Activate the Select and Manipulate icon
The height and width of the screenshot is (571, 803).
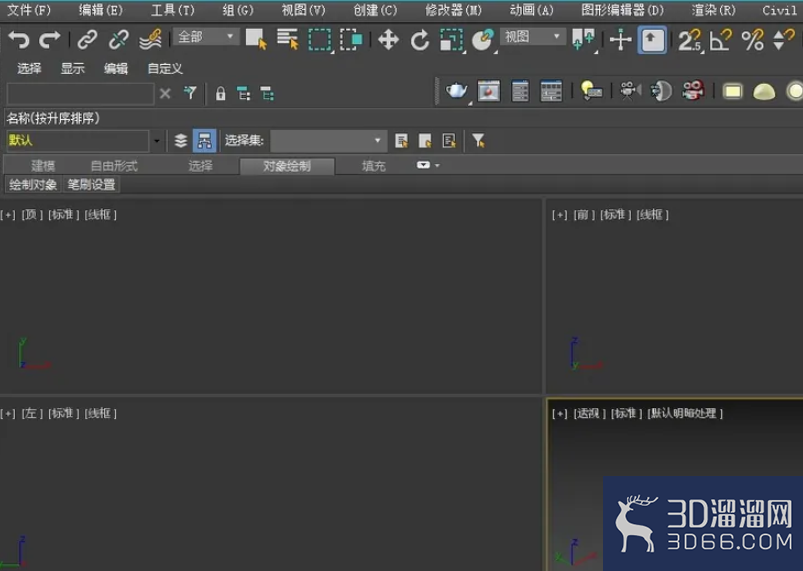[x=620, y=39]
